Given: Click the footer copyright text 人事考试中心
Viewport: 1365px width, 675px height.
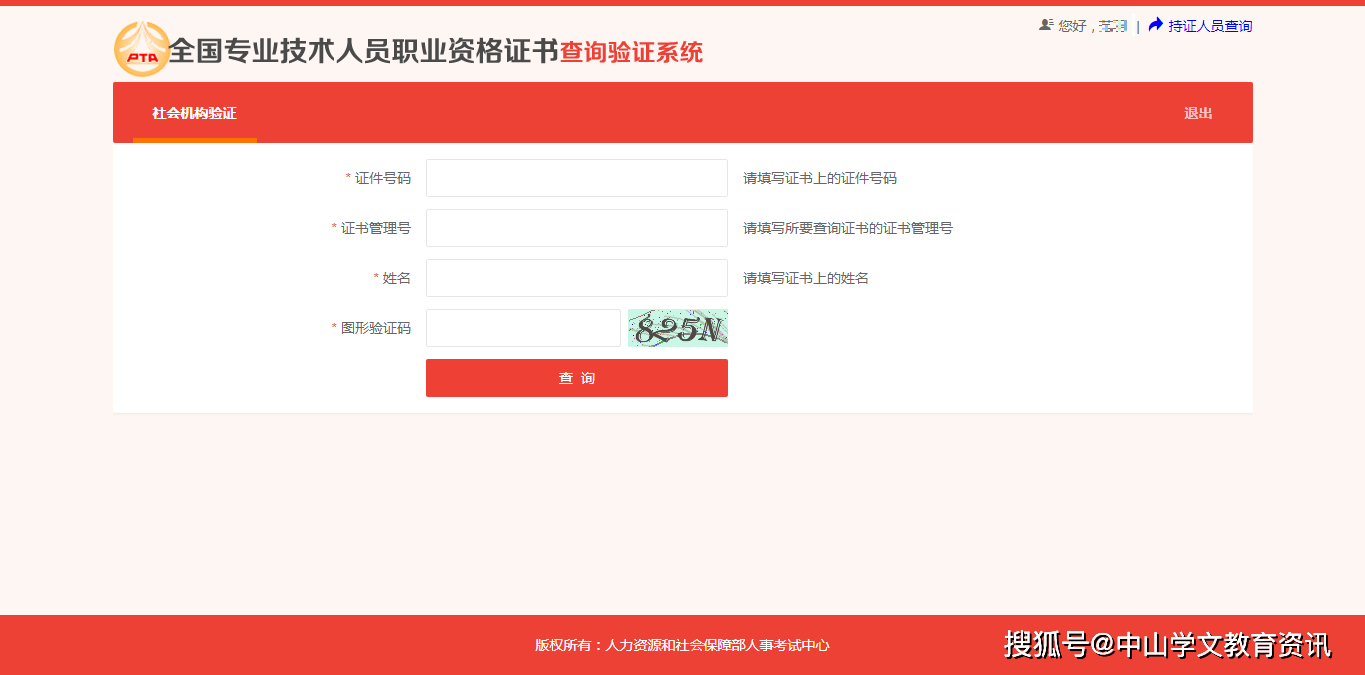Looking at the screenshot, I should [x=781, y=645].
